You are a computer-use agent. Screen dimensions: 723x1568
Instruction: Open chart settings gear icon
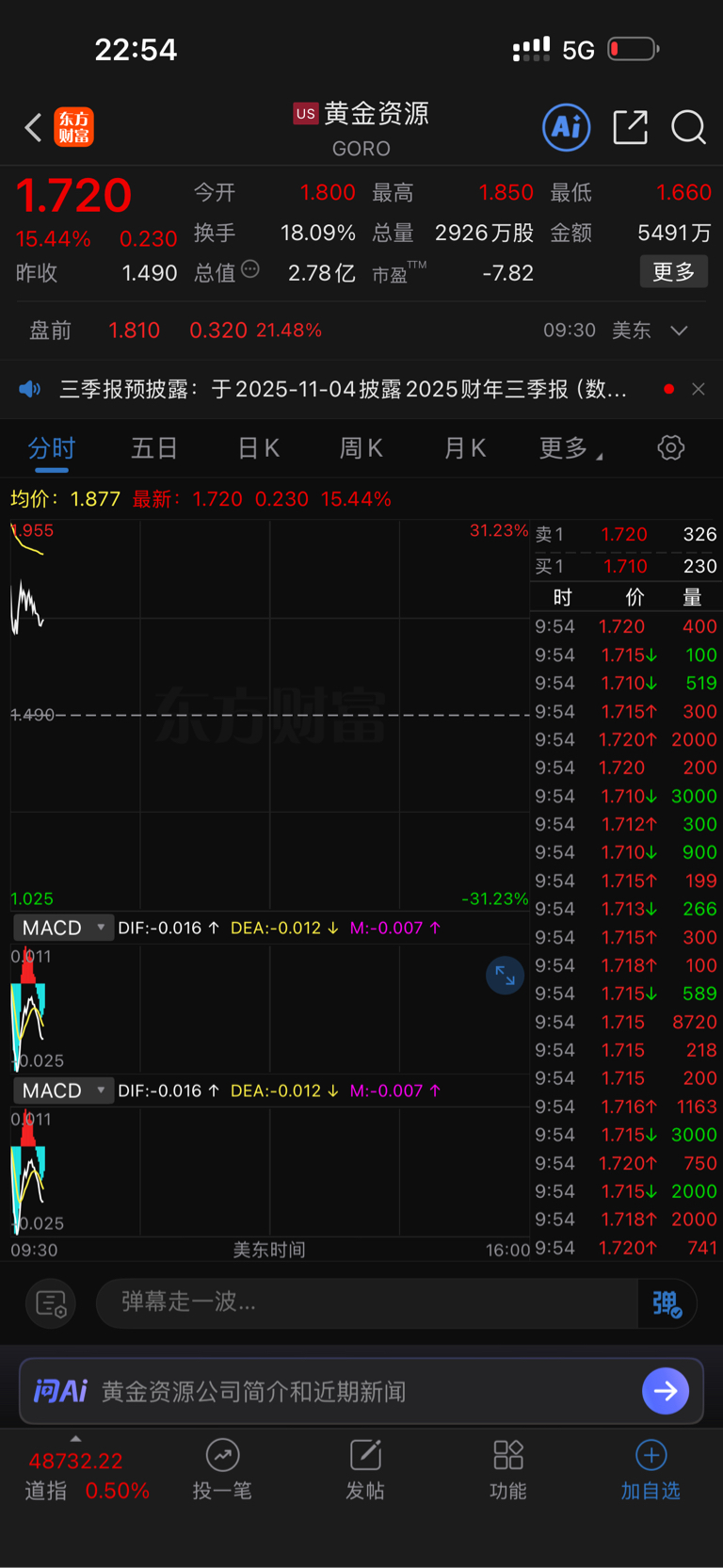[x=670, y=447]
